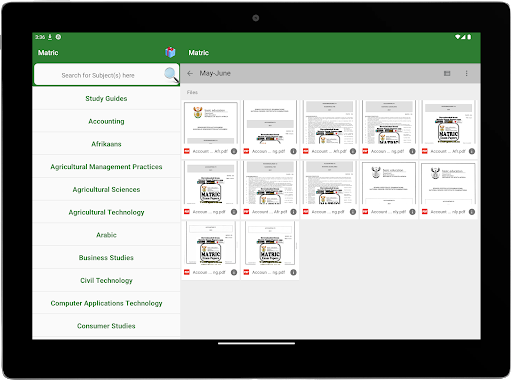
Task: Focus the Search for Subject(s) field
Action: (x=98, y=75)
